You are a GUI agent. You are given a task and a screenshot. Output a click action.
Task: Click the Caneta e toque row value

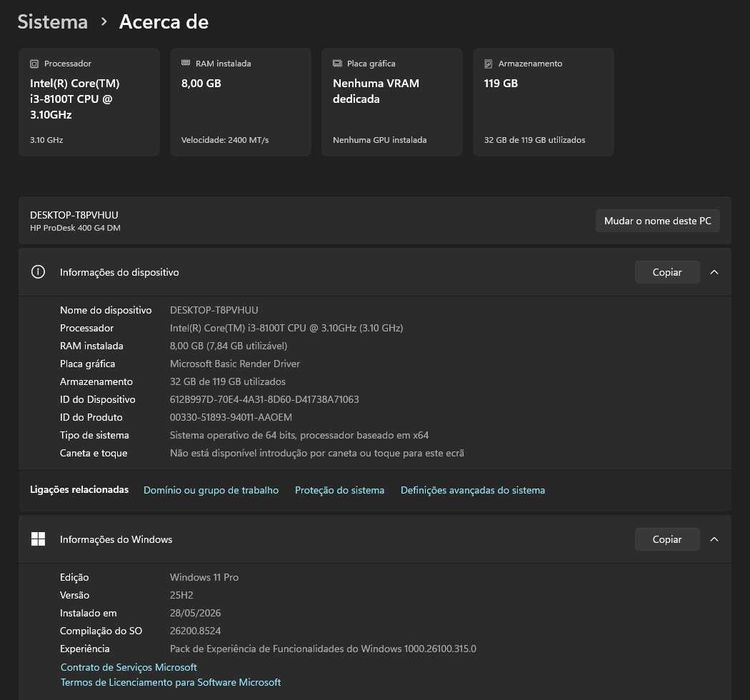[317, 453]
